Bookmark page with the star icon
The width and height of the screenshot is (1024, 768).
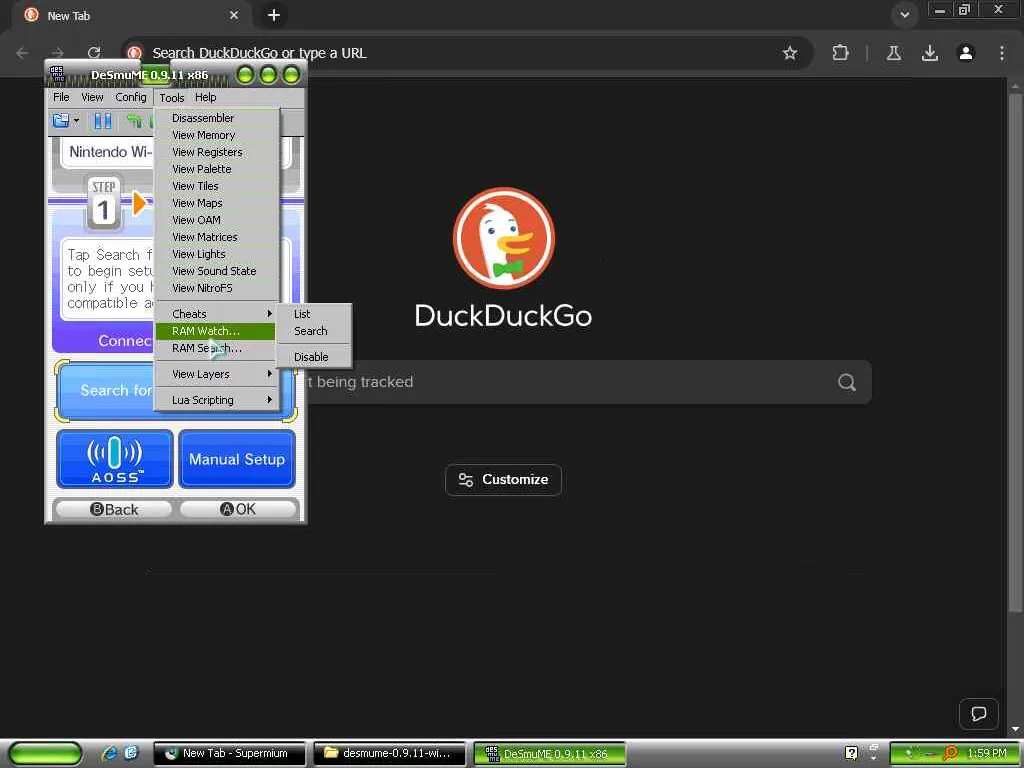790,53
